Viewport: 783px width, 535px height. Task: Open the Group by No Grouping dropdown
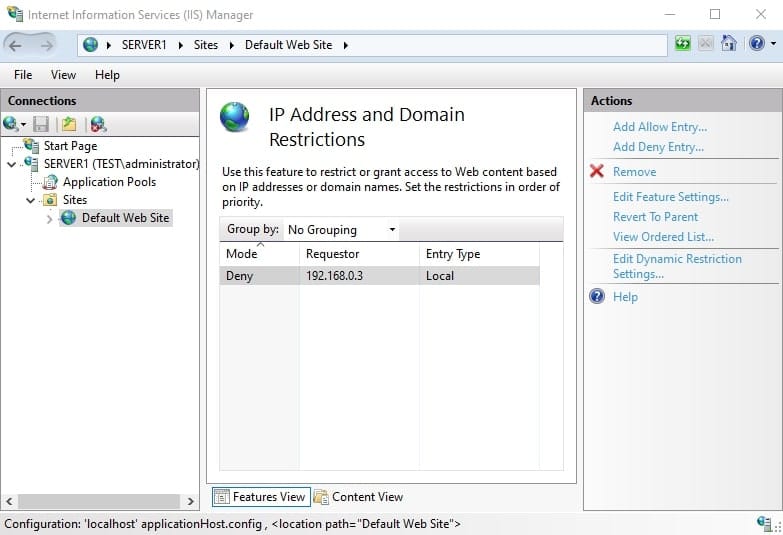[x=342, y=230]
